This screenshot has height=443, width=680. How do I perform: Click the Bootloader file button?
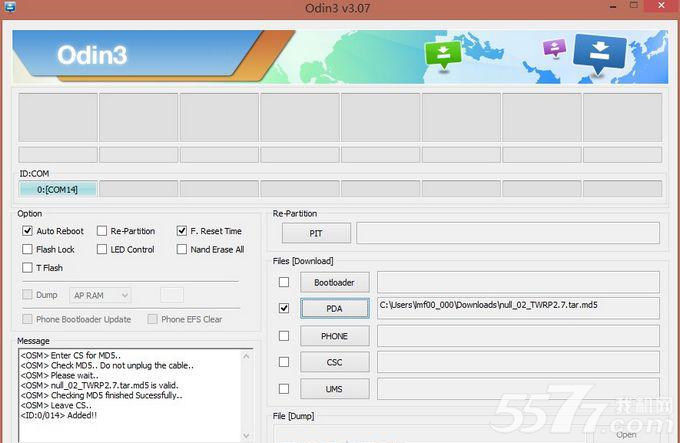point(334,282)
